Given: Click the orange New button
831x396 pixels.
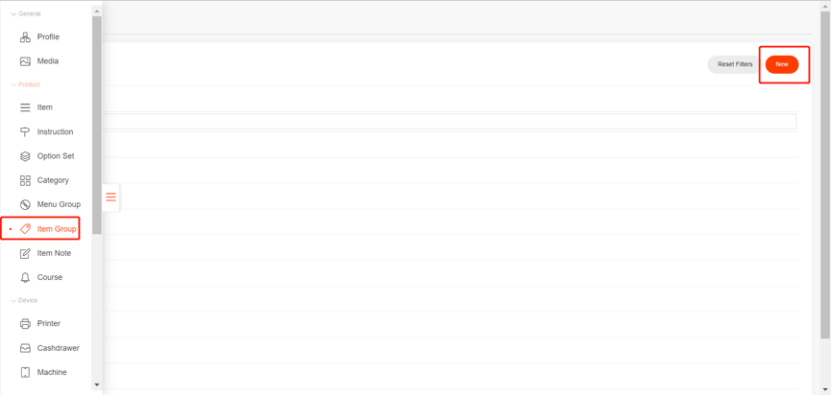Looking at the screenshot, I should [782, 64].
